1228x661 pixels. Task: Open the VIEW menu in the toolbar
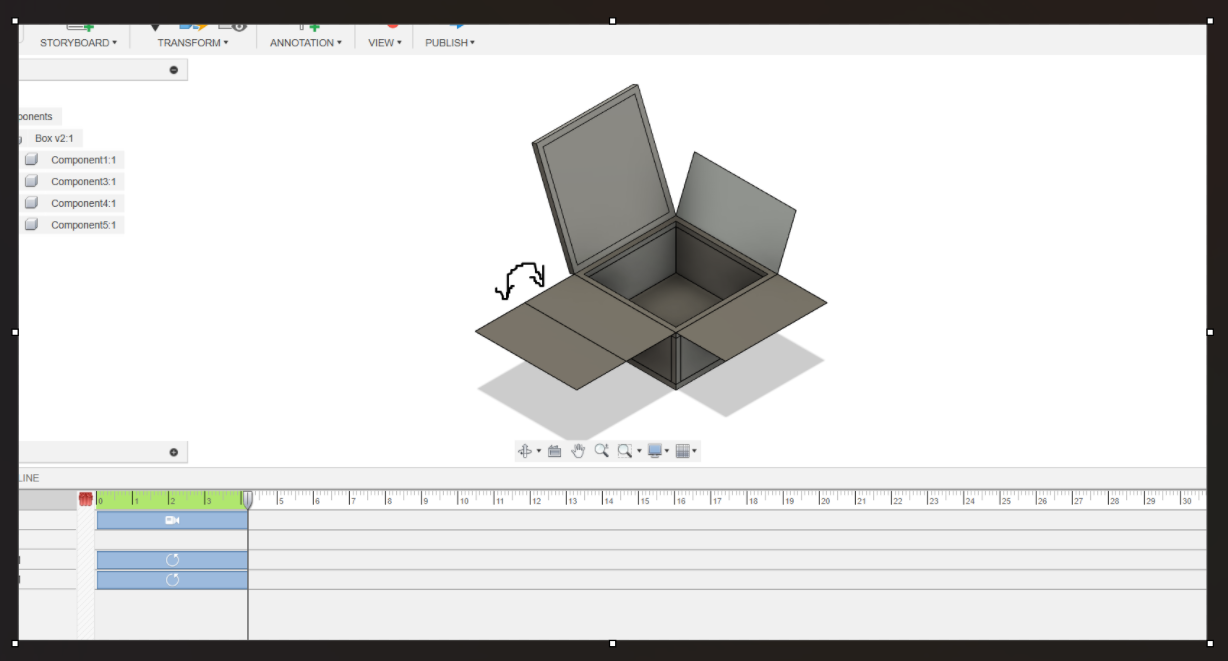click(383, 42)
